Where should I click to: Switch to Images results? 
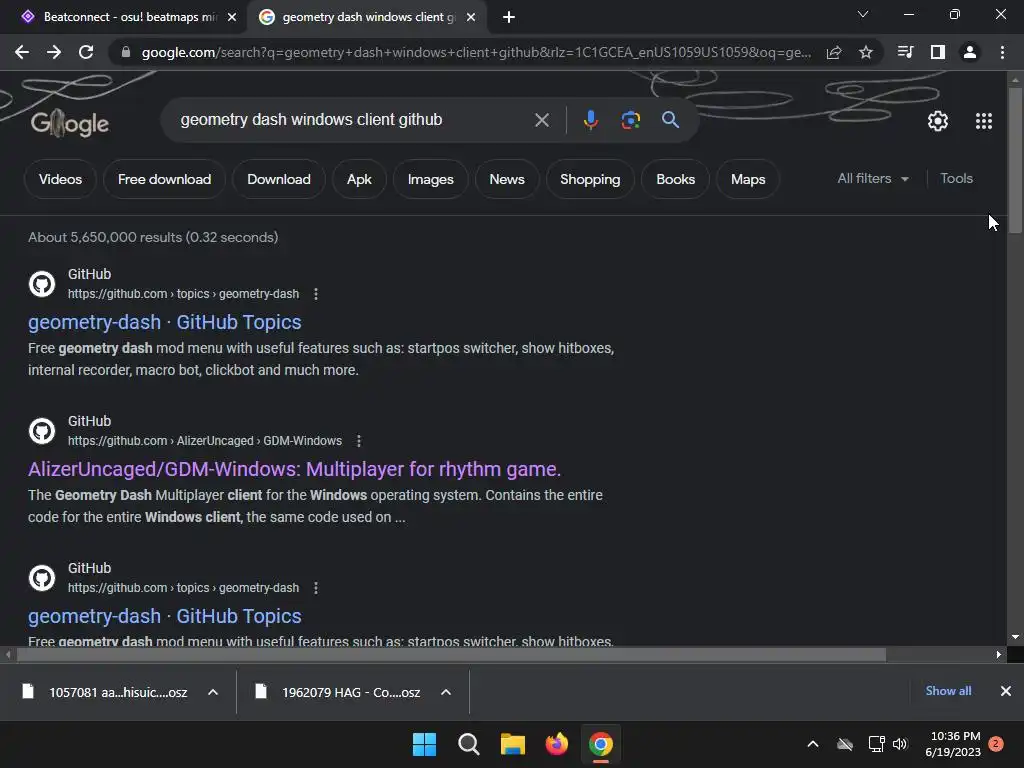pos(430,179)
